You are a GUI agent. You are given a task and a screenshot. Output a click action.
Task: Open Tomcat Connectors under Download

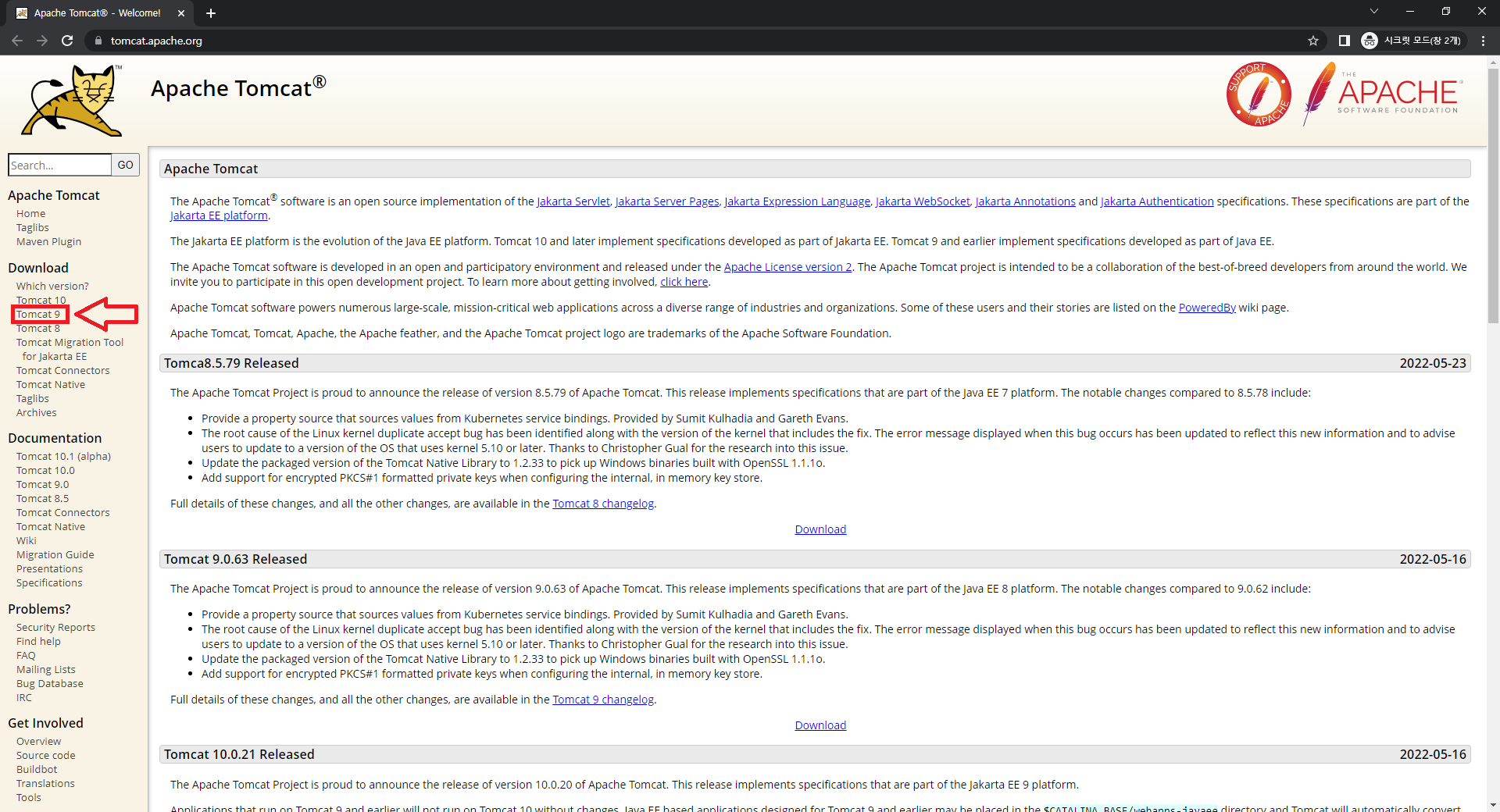(x=63, y=370)
